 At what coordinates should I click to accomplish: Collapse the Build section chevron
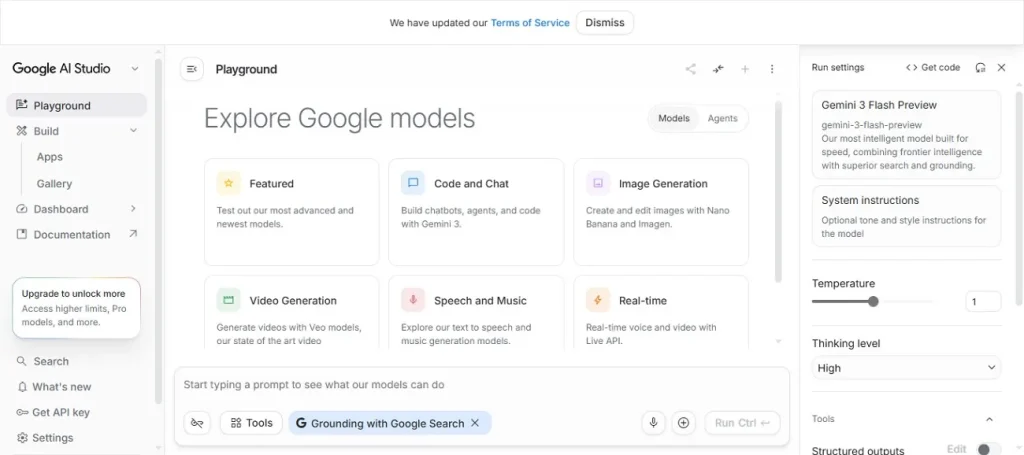(133, 131)
